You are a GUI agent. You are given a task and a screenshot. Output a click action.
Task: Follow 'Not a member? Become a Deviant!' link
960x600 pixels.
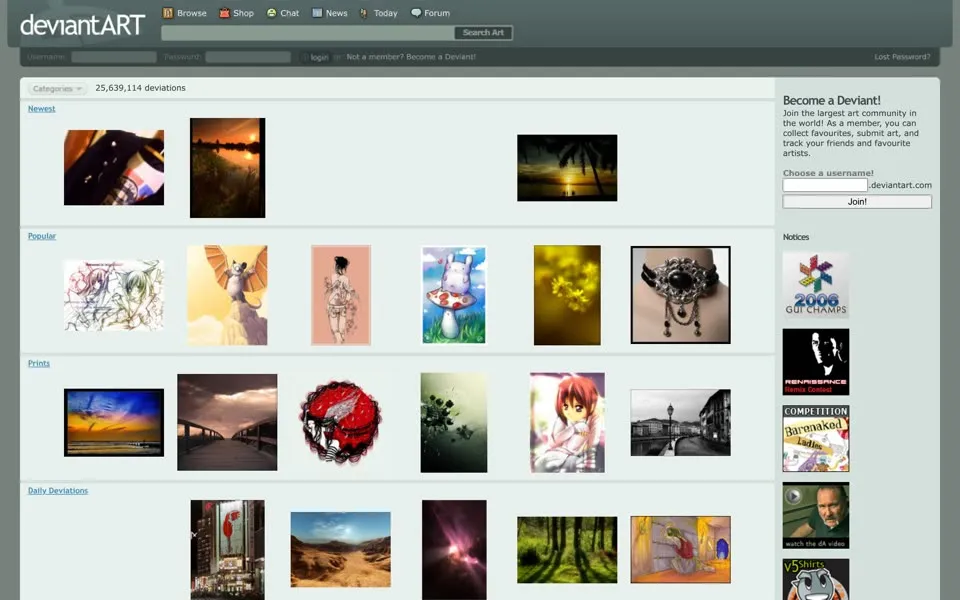coord(411,57)
